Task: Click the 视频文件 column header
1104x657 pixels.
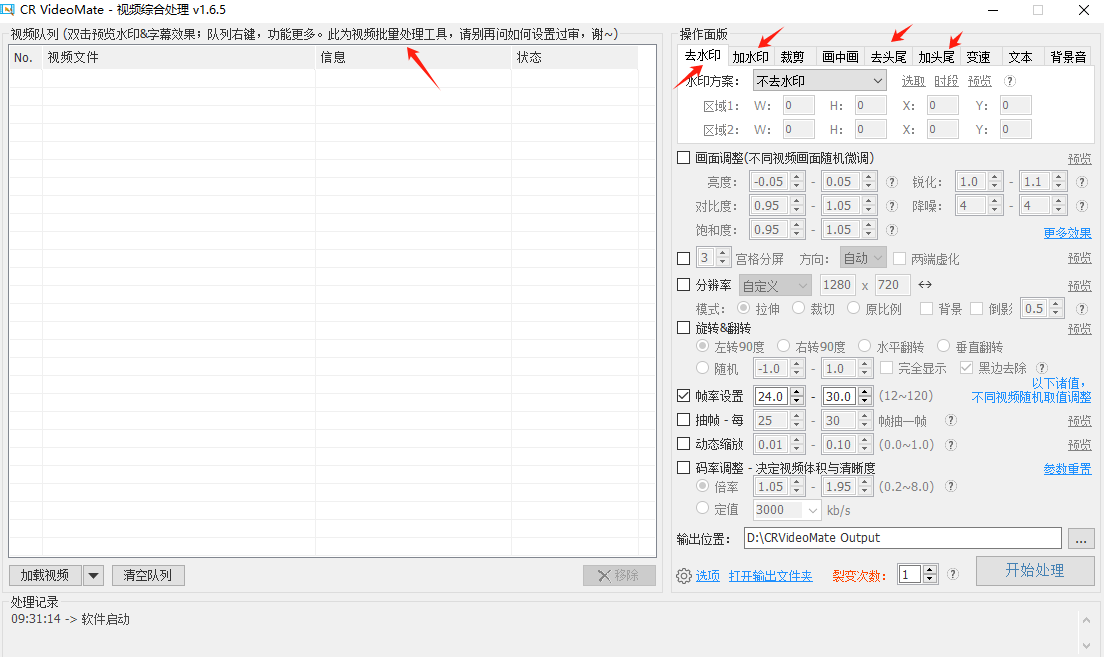Action: pyautogui.click(x=179, y=58)
